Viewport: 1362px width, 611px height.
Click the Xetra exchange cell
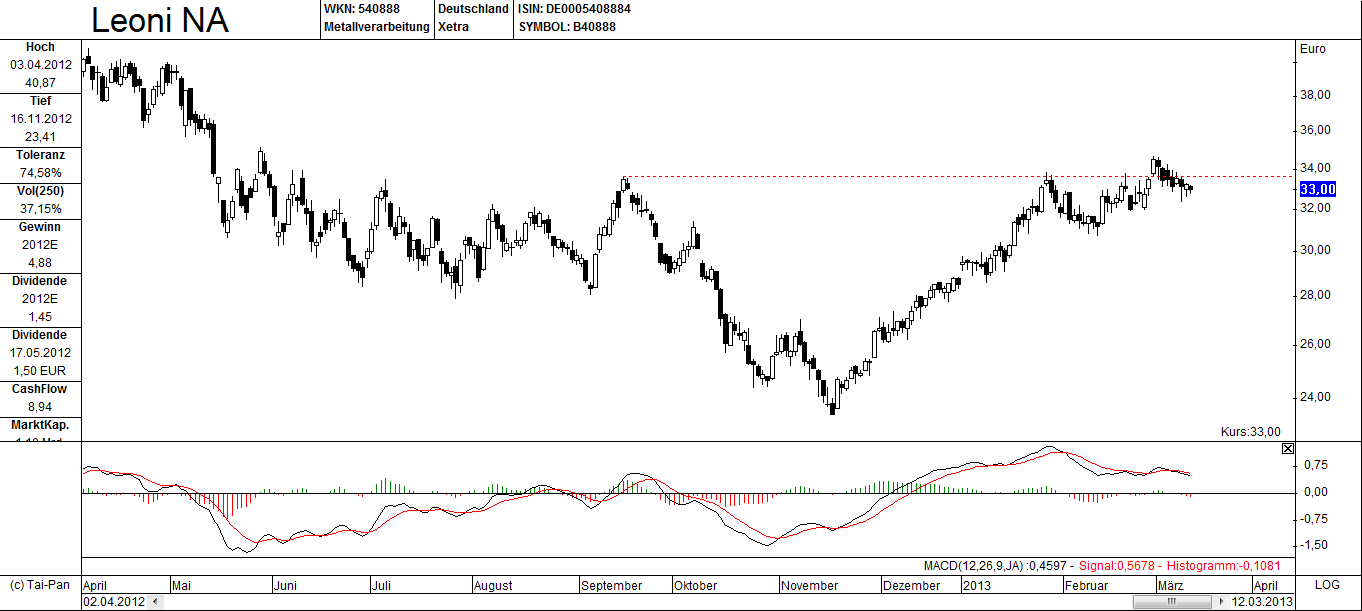click(454, 27)
